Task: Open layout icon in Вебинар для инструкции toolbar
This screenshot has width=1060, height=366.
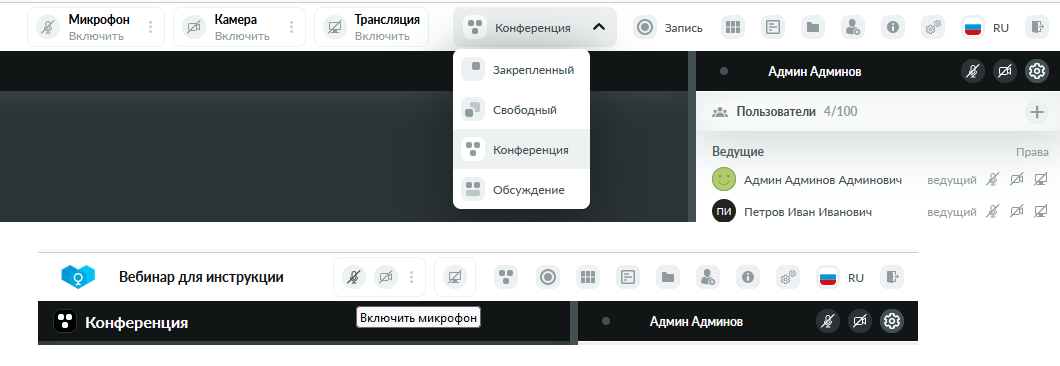Action: 506,277
